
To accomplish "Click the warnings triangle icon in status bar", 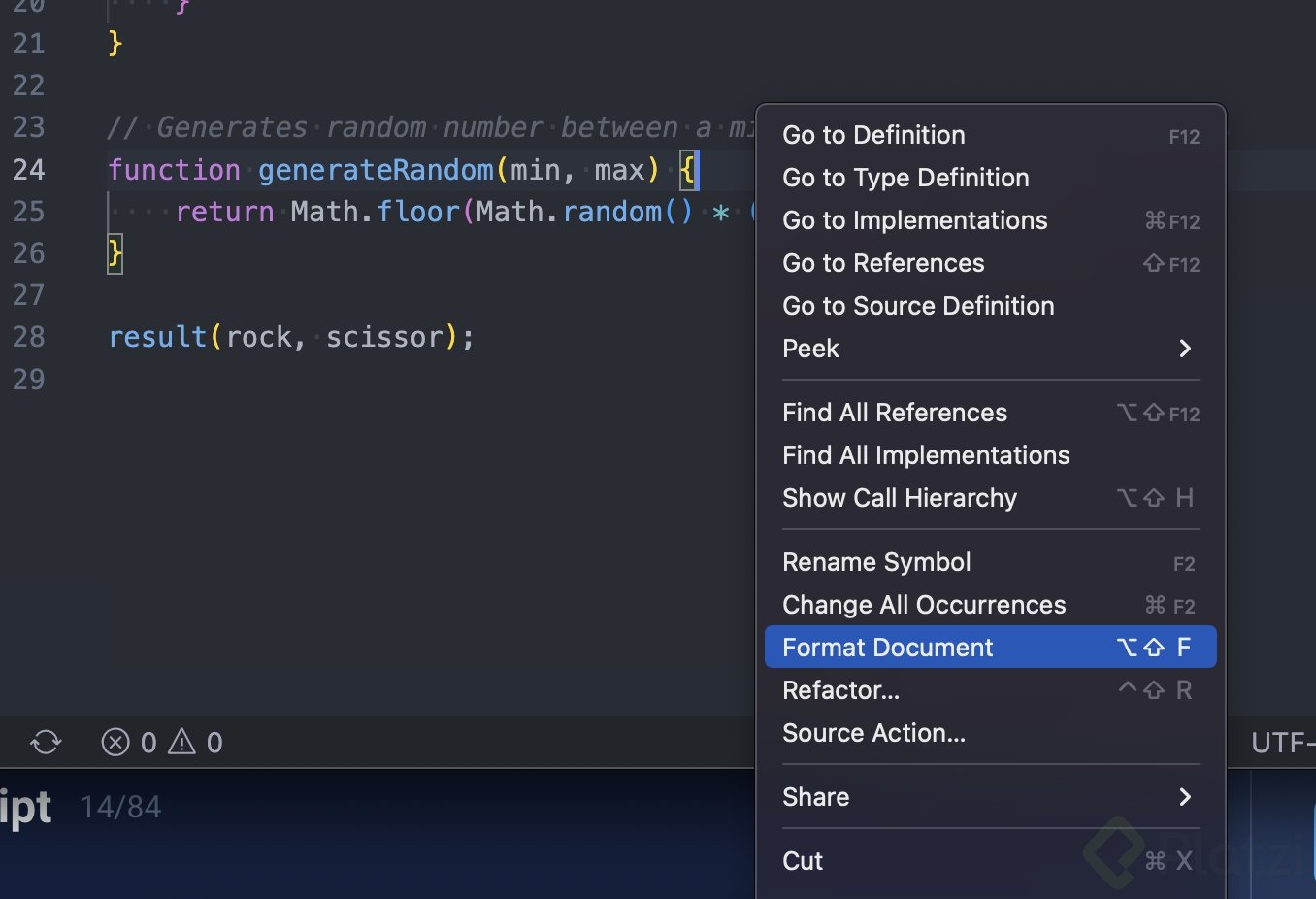I will (181, 743).
